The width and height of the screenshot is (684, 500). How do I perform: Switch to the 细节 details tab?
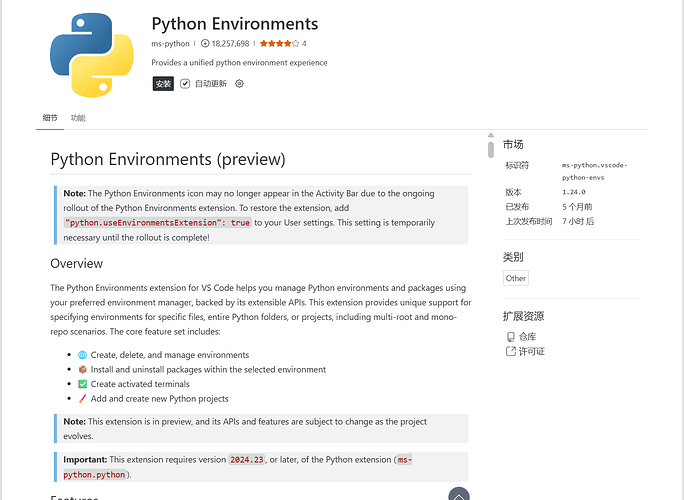coord(50,118)
